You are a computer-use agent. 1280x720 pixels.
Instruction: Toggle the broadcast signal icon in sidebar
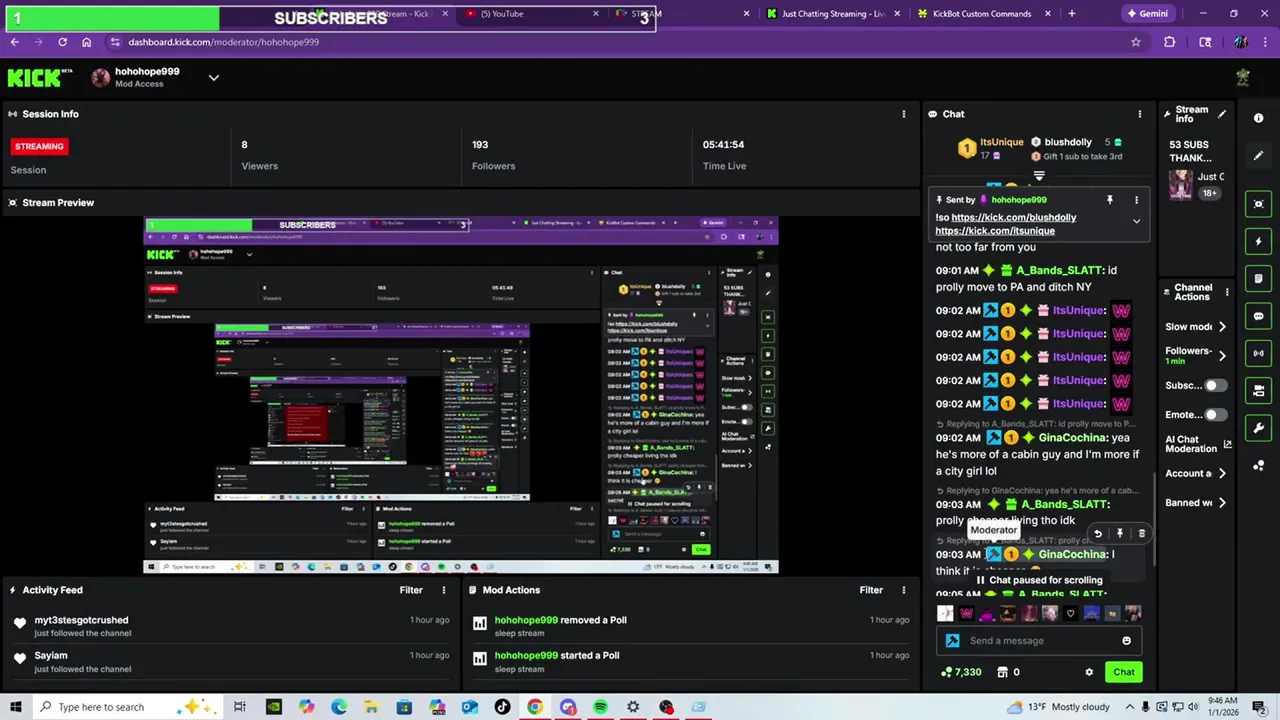click(x=1258, y=353)
